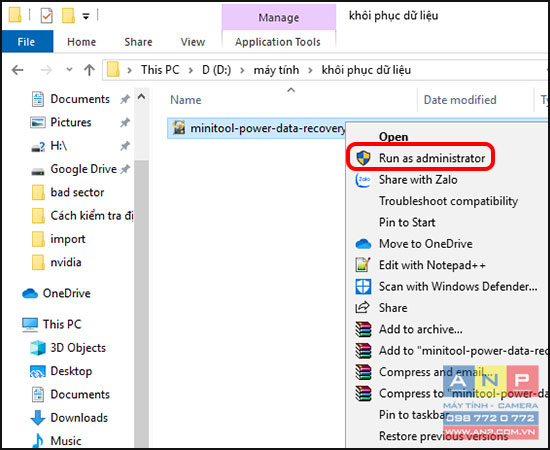Choose Compress to "minitool-power-da..." and email
The image size is (550, 450).
tap(463, 394)
